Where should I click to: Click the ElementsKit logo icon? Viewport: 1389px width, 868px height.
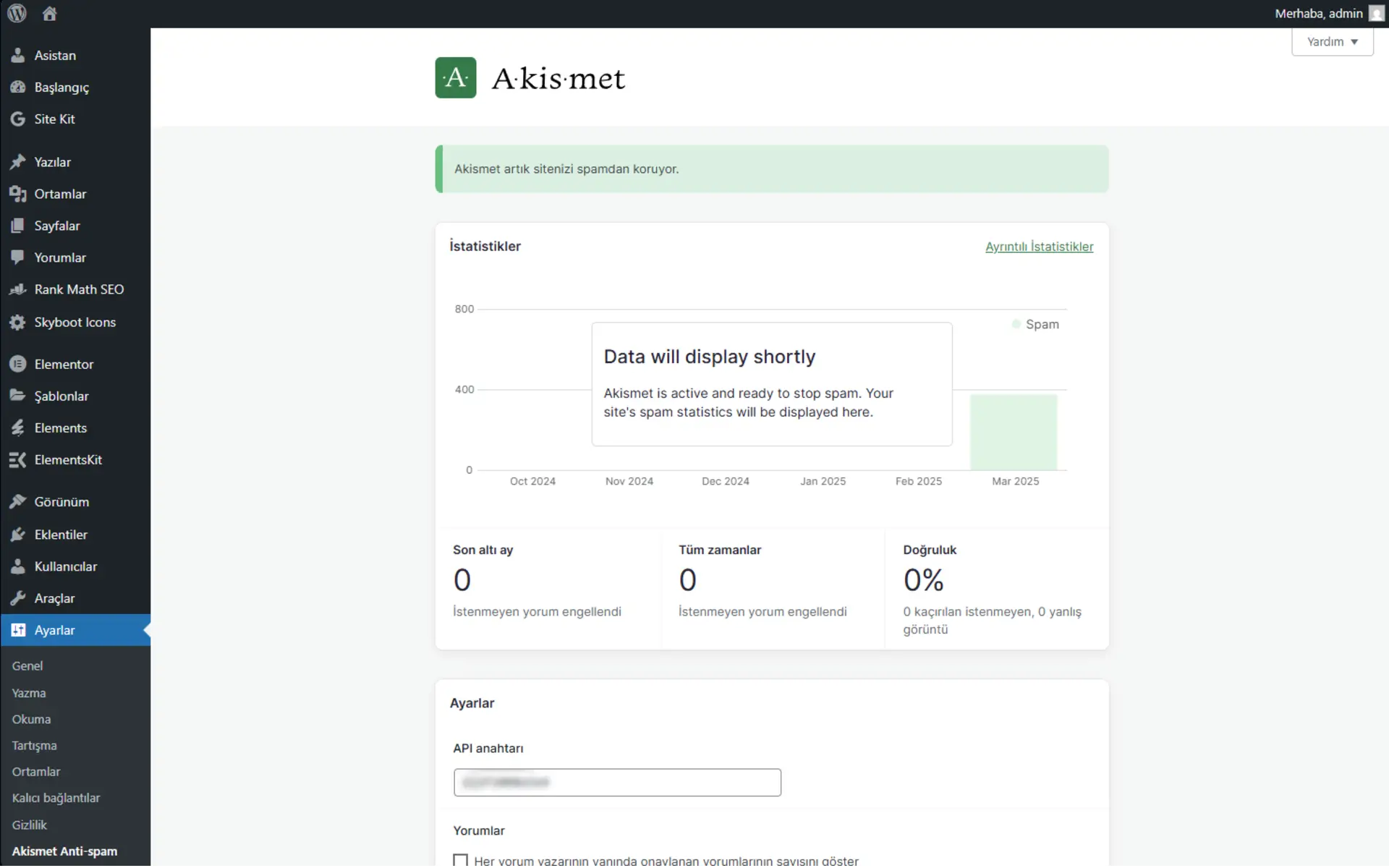click(18, 460)
